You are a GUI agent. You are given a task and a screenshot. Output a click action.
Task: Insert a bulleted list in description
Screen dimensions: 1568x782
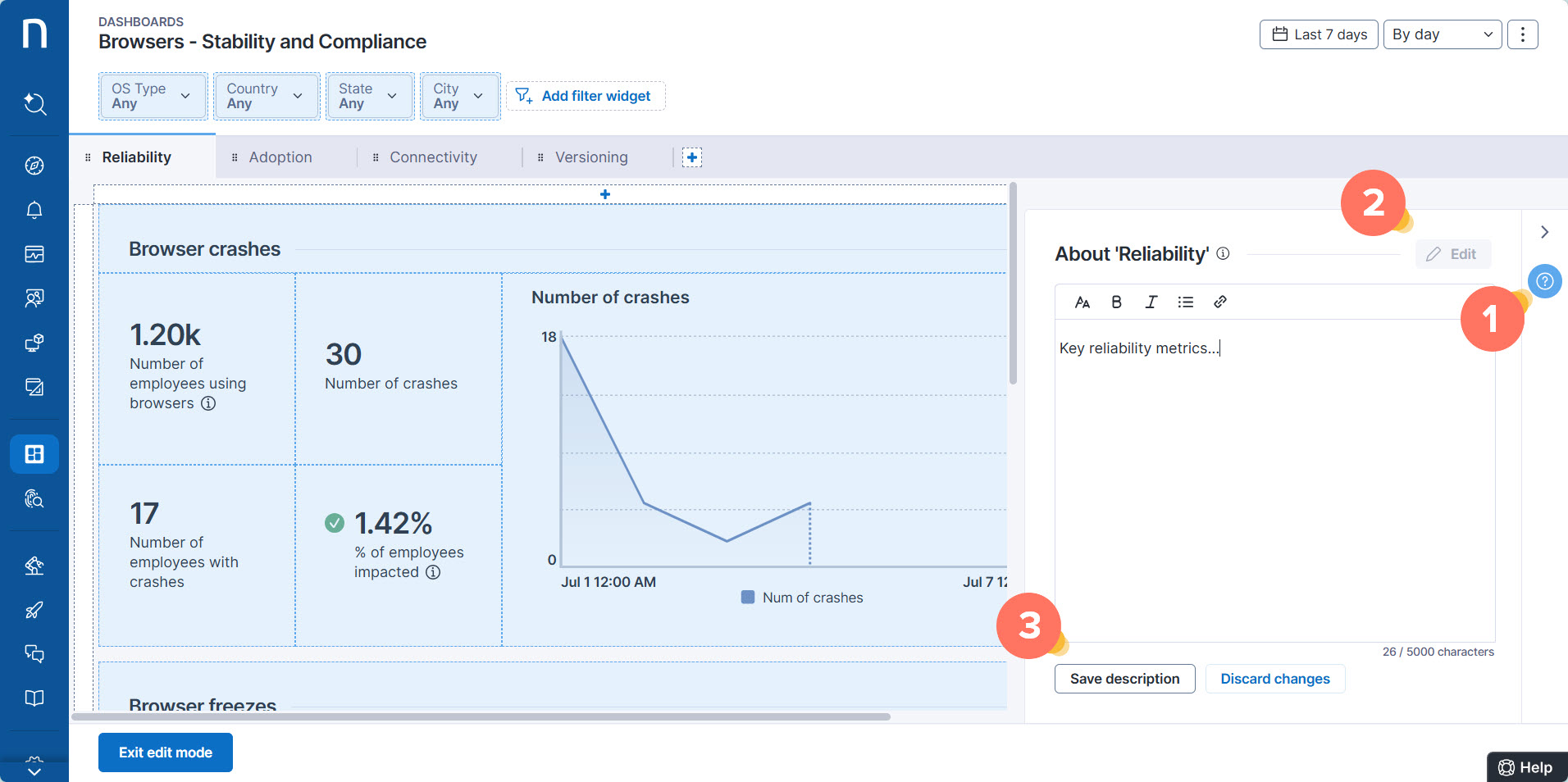click(x=1185, y=302)
